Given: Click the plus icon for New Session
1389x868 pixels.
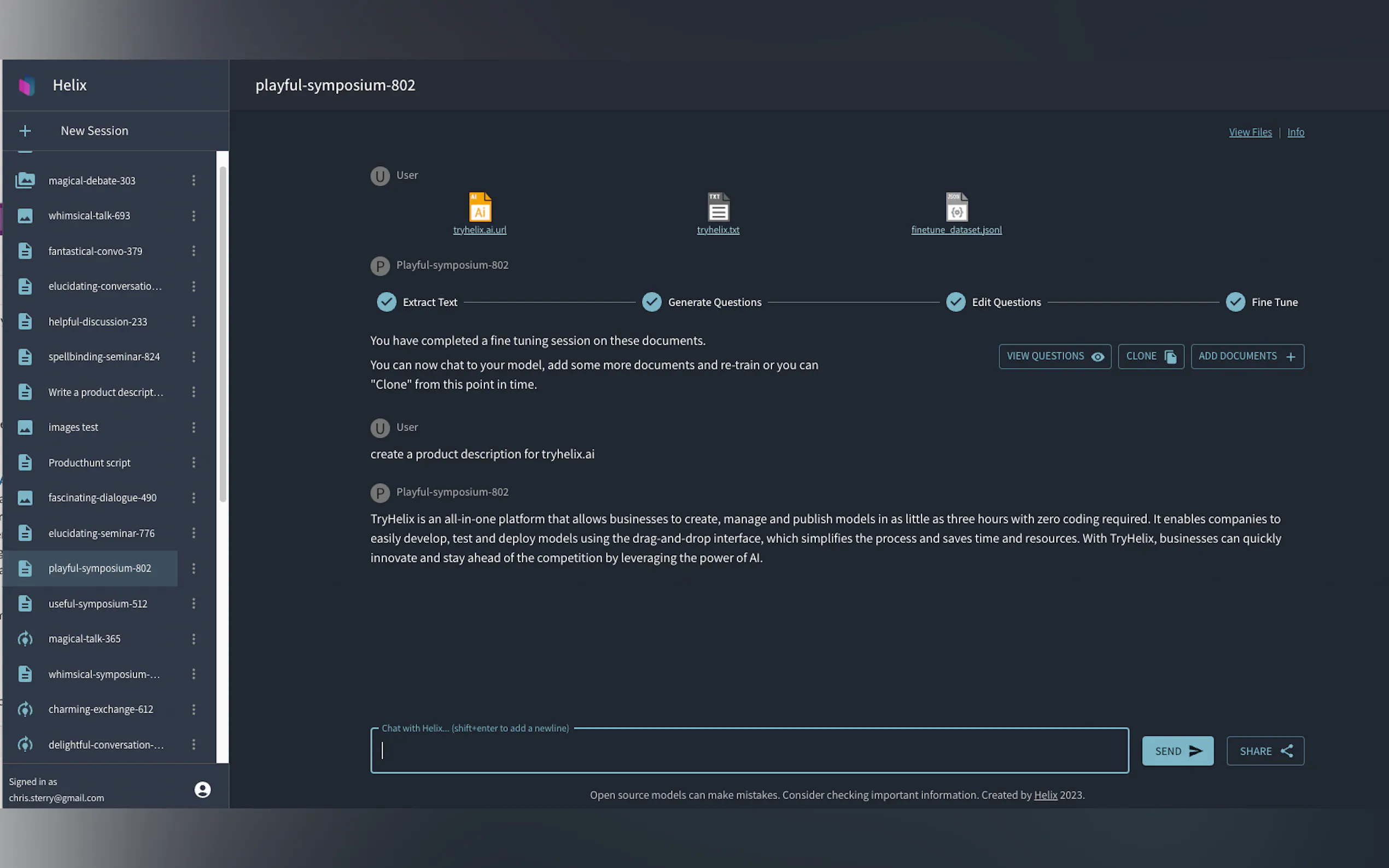Looking at the screenshot, I should pos(25,131).
